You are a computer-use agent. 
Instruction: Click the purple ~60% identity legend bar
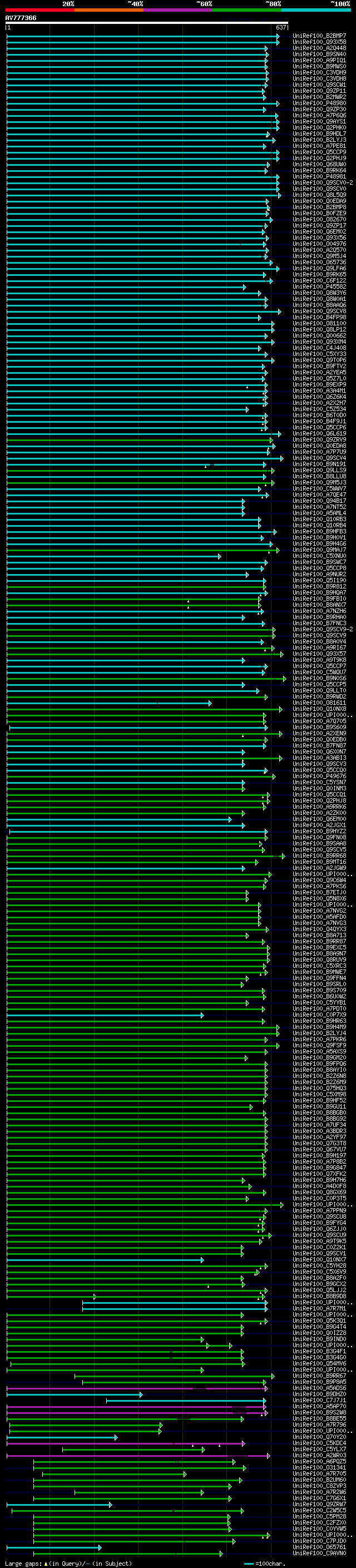point(177,10)
